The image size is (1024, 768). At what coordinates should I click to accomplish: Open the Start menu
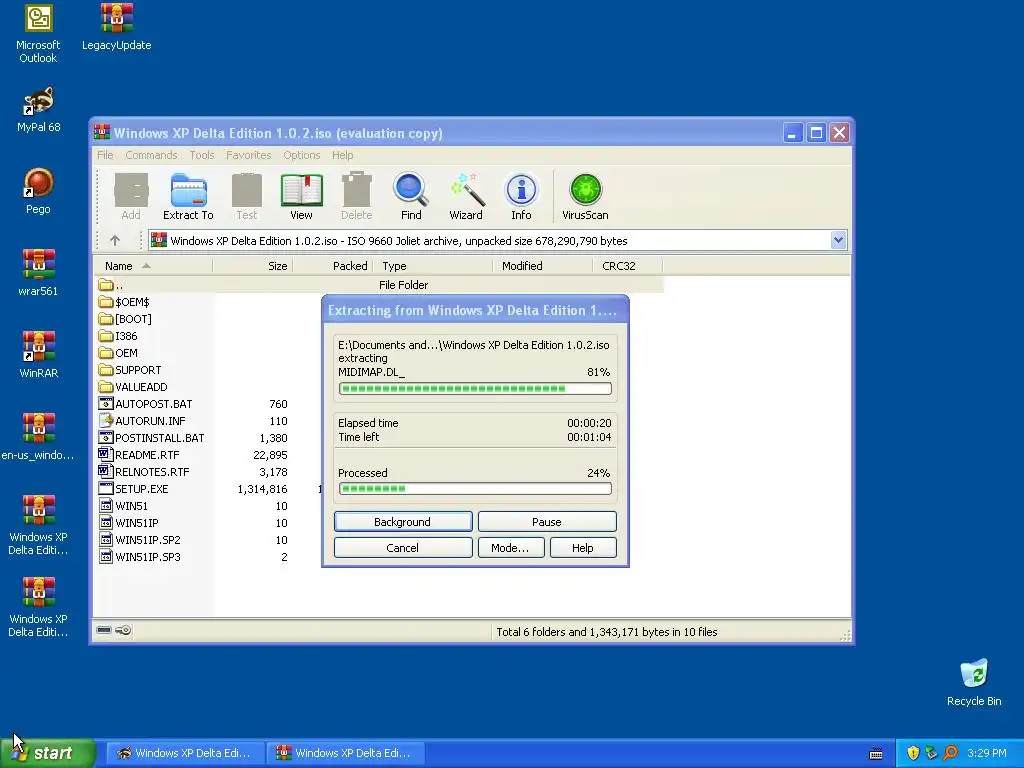pos(47,753)
